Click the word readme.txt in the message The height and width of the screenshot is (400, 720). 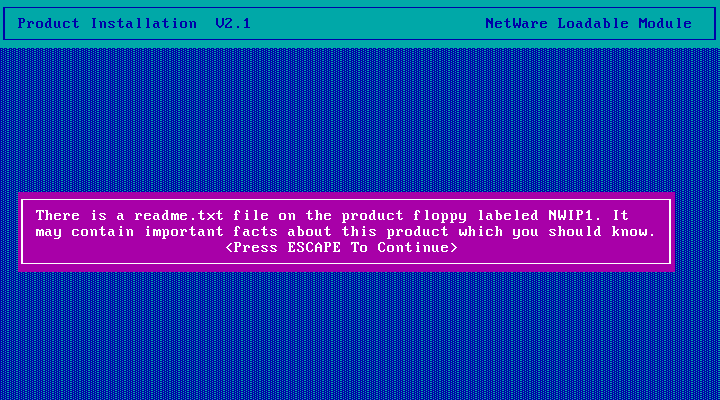point(179,215)
